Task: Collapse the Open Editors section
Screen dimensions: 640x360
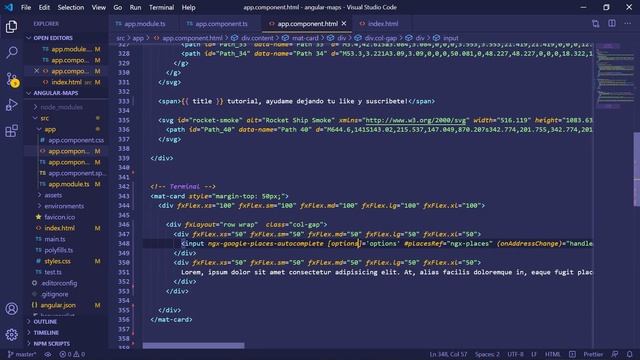Action: click(53, 38)
